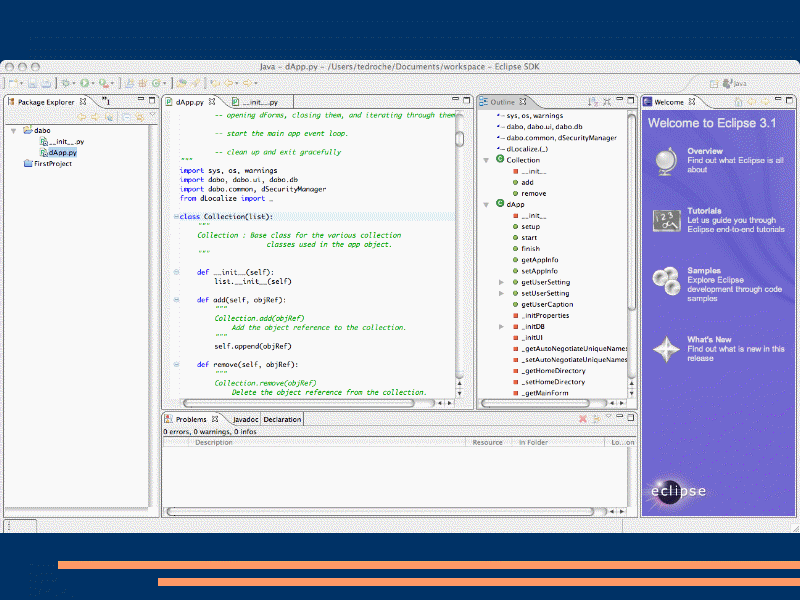Click the Open Perspective icon beside Java
This screenshot has width=800, height=600.
click(x=712, y=83)
